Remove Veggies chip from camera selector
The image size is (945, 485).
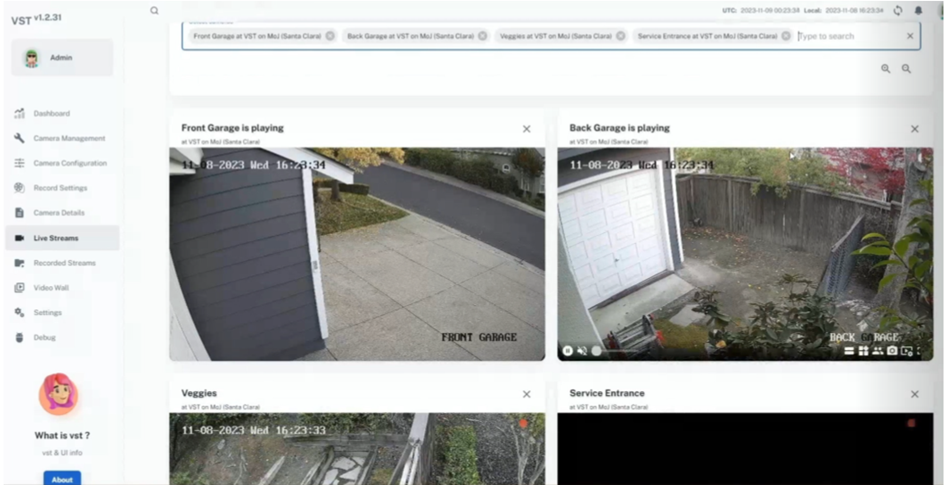click(620, 36)
